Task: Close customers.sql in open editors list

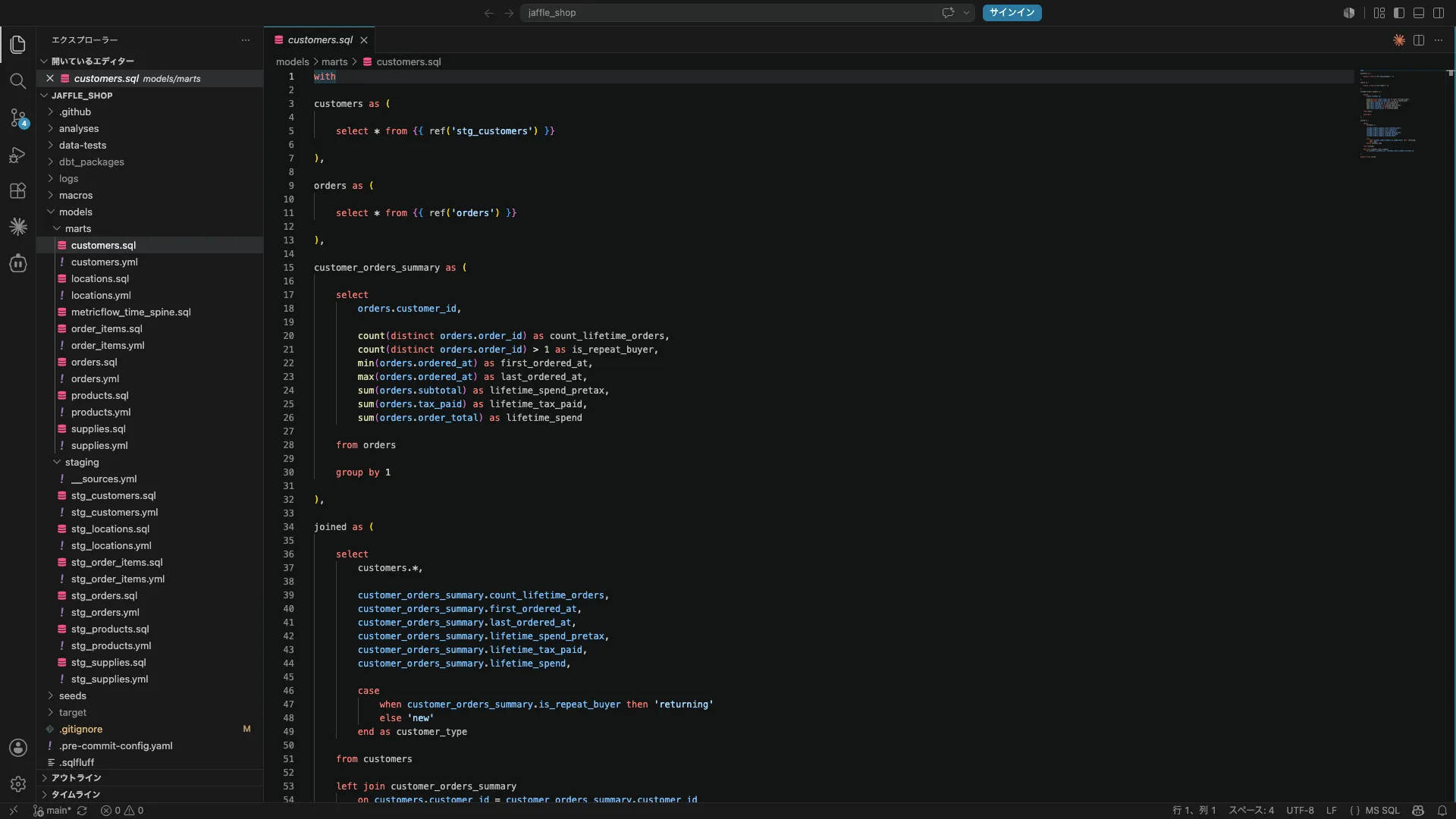Action: tap(50, 79)
